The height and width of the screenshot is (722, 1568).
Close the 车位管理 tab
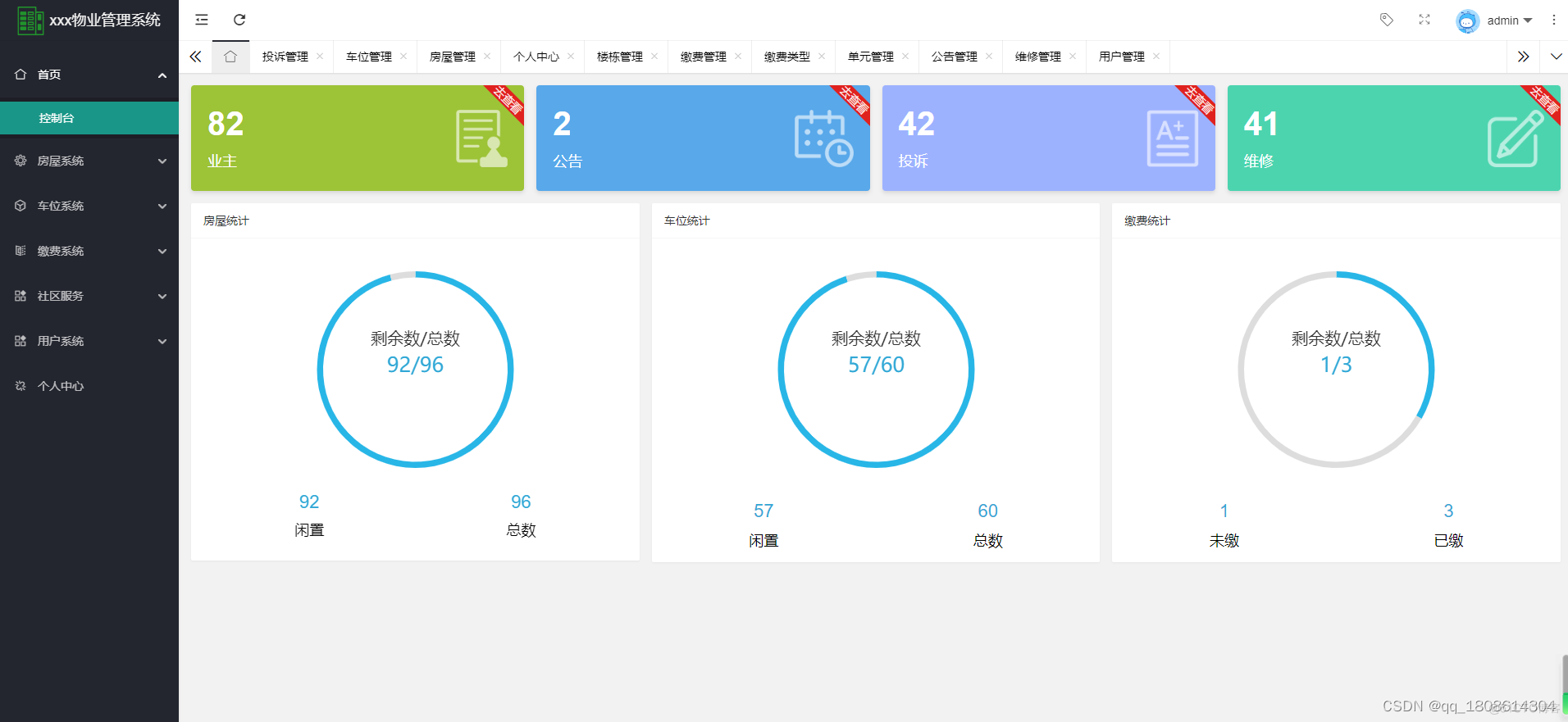[x=403, y=57]
